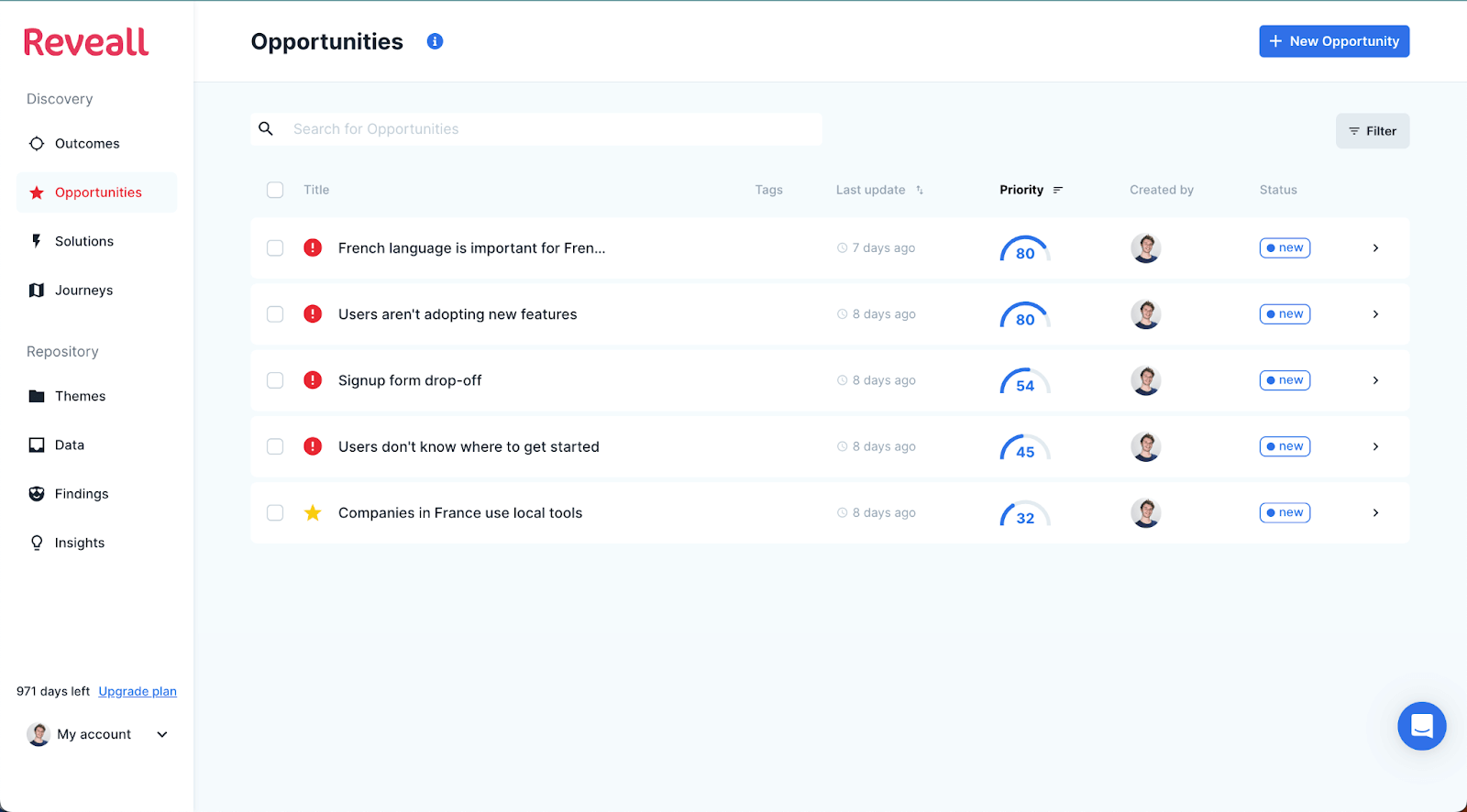Click the Solutions lightning bolt icon
This screenshot has height=812, width=1467.
click(x=37, y=241)
